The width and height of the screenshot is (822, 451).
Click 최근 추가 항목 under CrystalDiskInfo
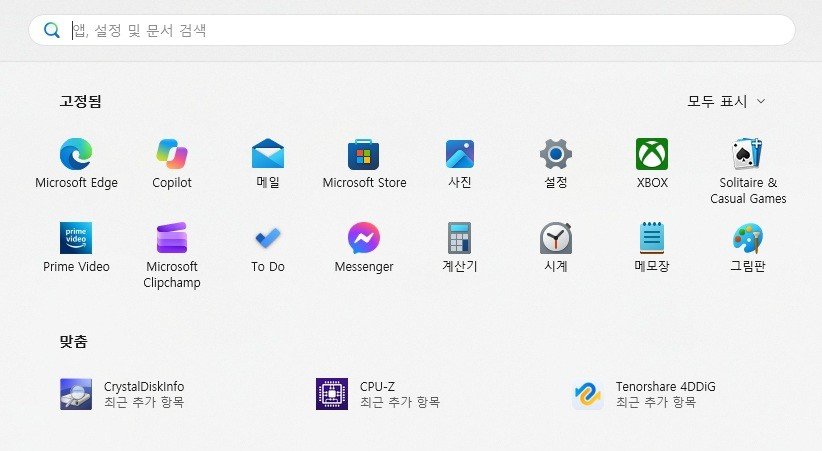[144, 402]
